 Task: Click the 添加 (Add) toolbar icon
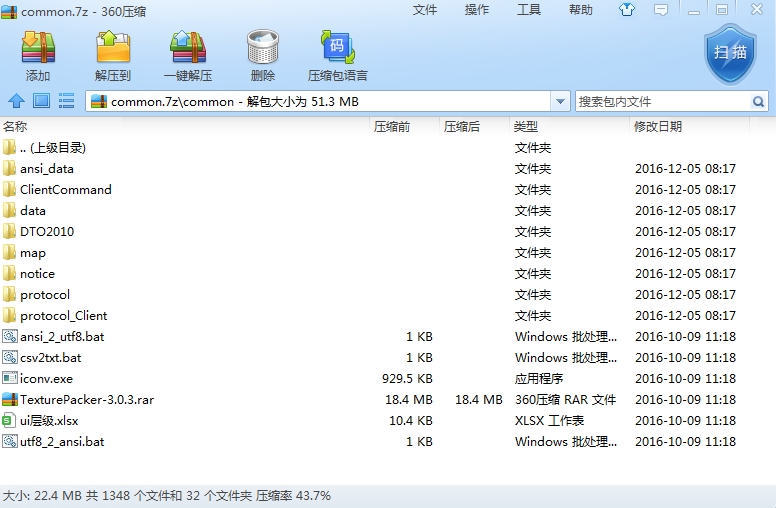coord(38,56)
